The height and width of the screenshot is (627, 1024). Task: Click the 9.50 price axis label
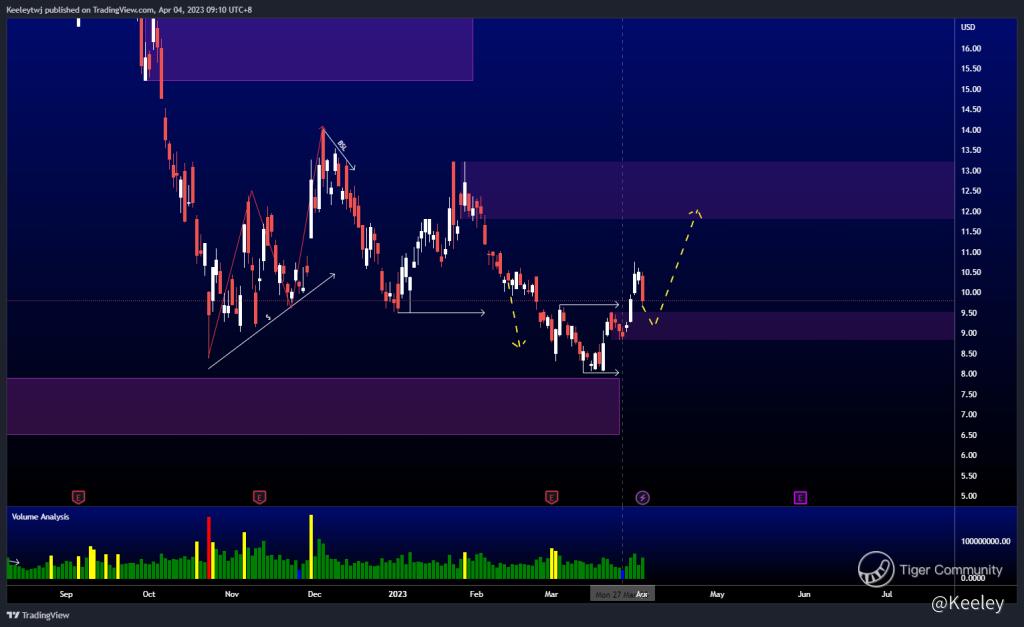(x=968, y=314)
